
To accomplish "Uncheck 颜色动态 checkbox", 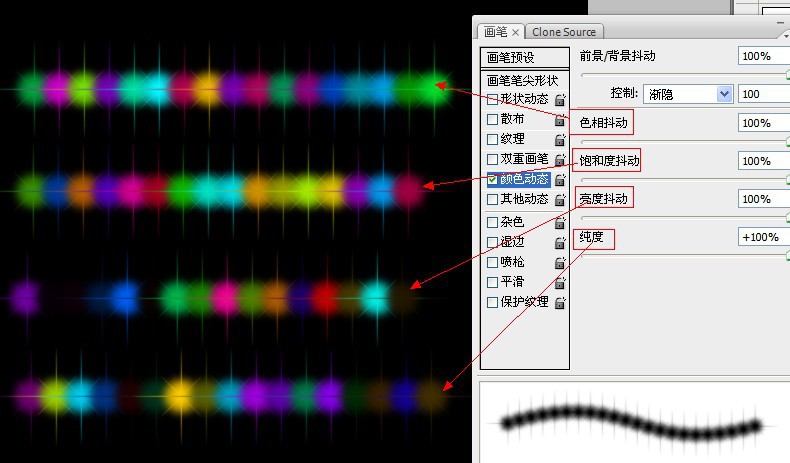I will click(x=492, y=179).
